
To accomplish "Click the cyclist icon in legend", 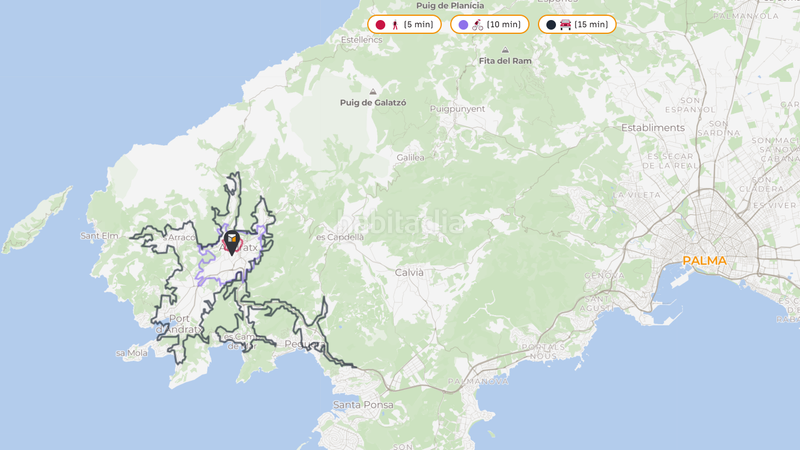I will point(477,24).
